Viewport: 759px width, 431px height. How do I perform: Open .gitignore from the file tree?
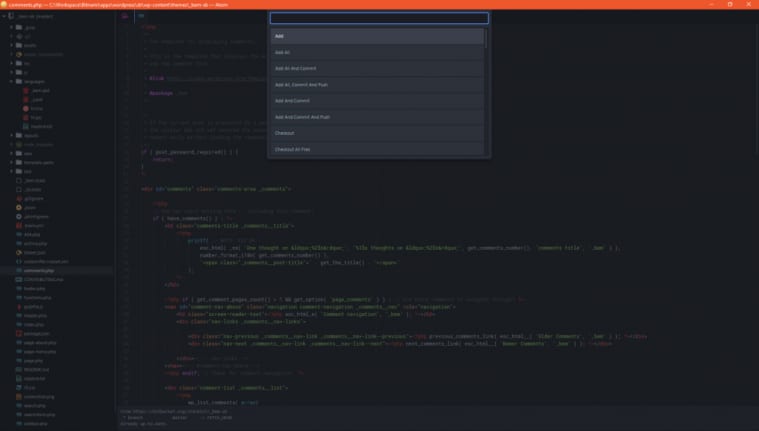(34, 199)
